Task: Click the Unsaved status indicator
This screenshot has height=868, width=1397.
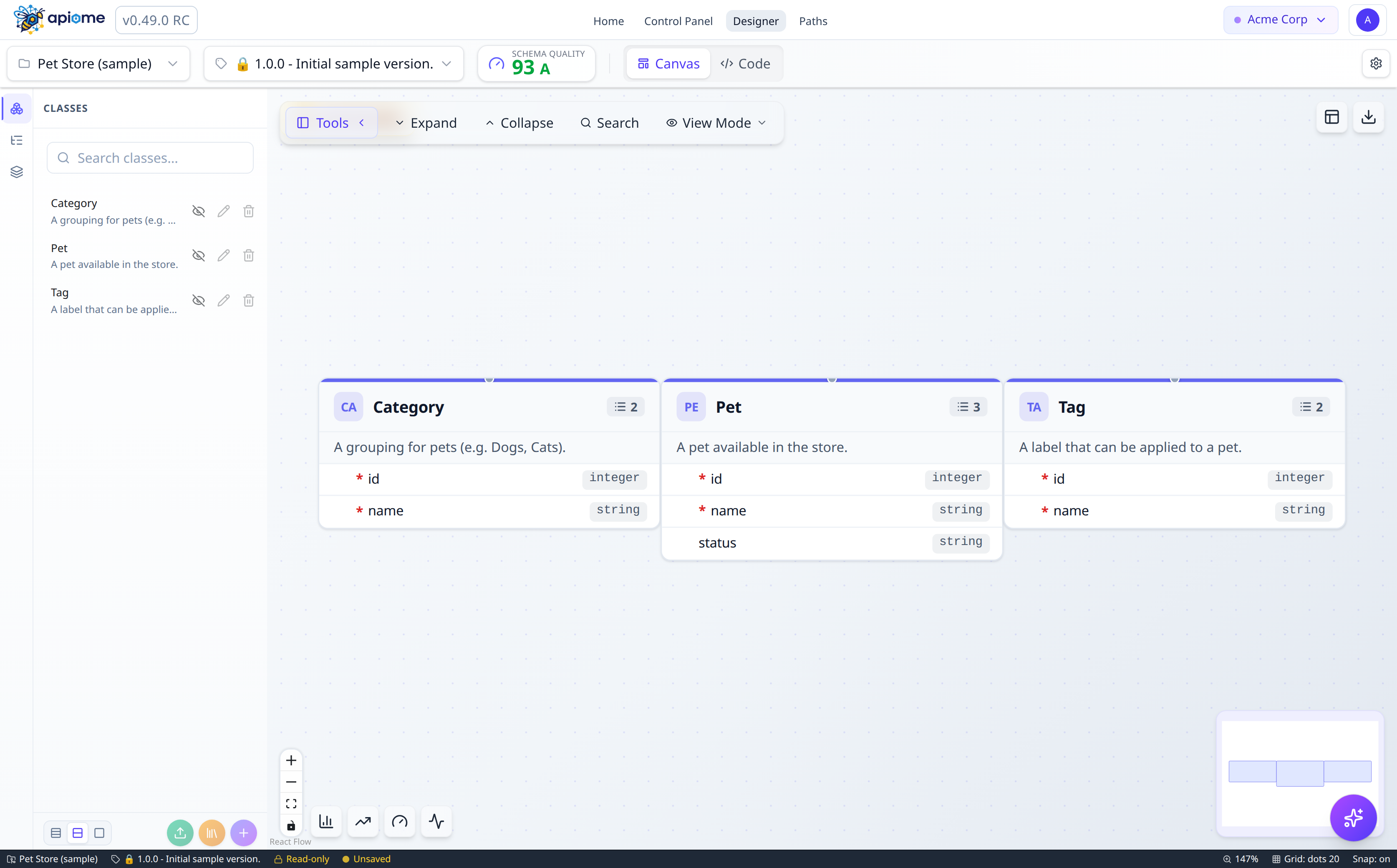Action: 366,859
